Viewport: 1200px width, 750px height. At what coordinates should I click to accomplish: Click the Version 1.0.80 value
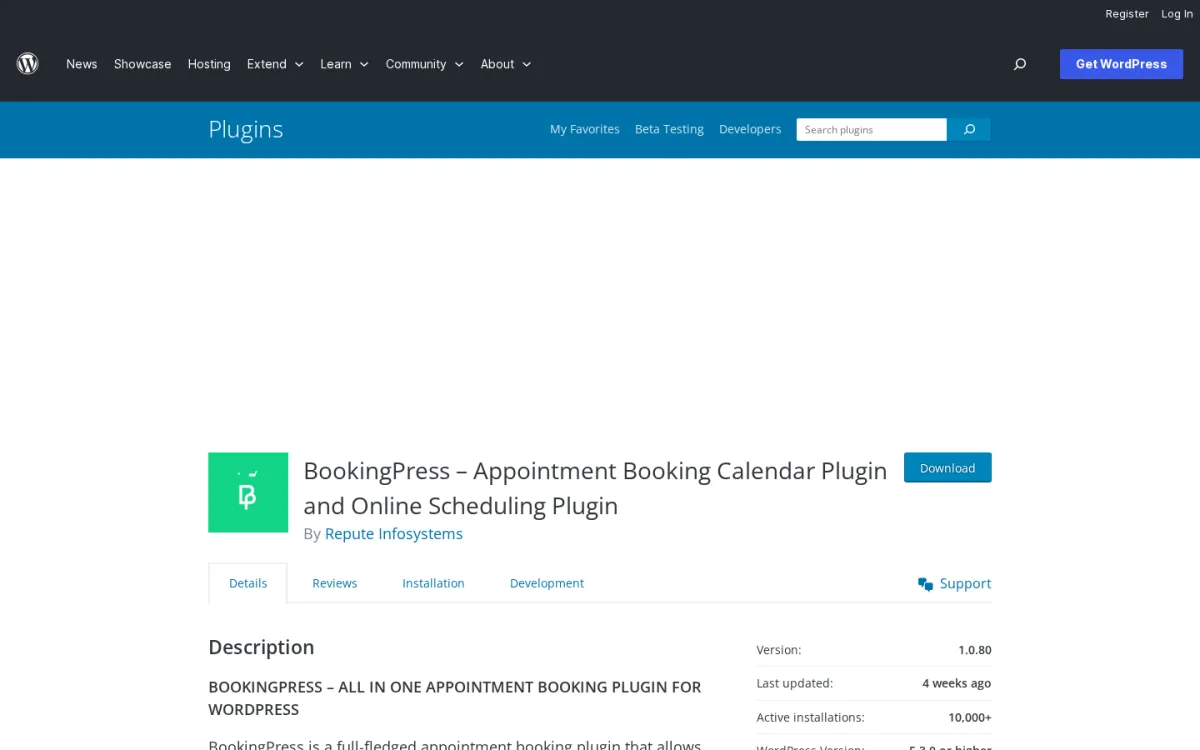coord(975,650)
